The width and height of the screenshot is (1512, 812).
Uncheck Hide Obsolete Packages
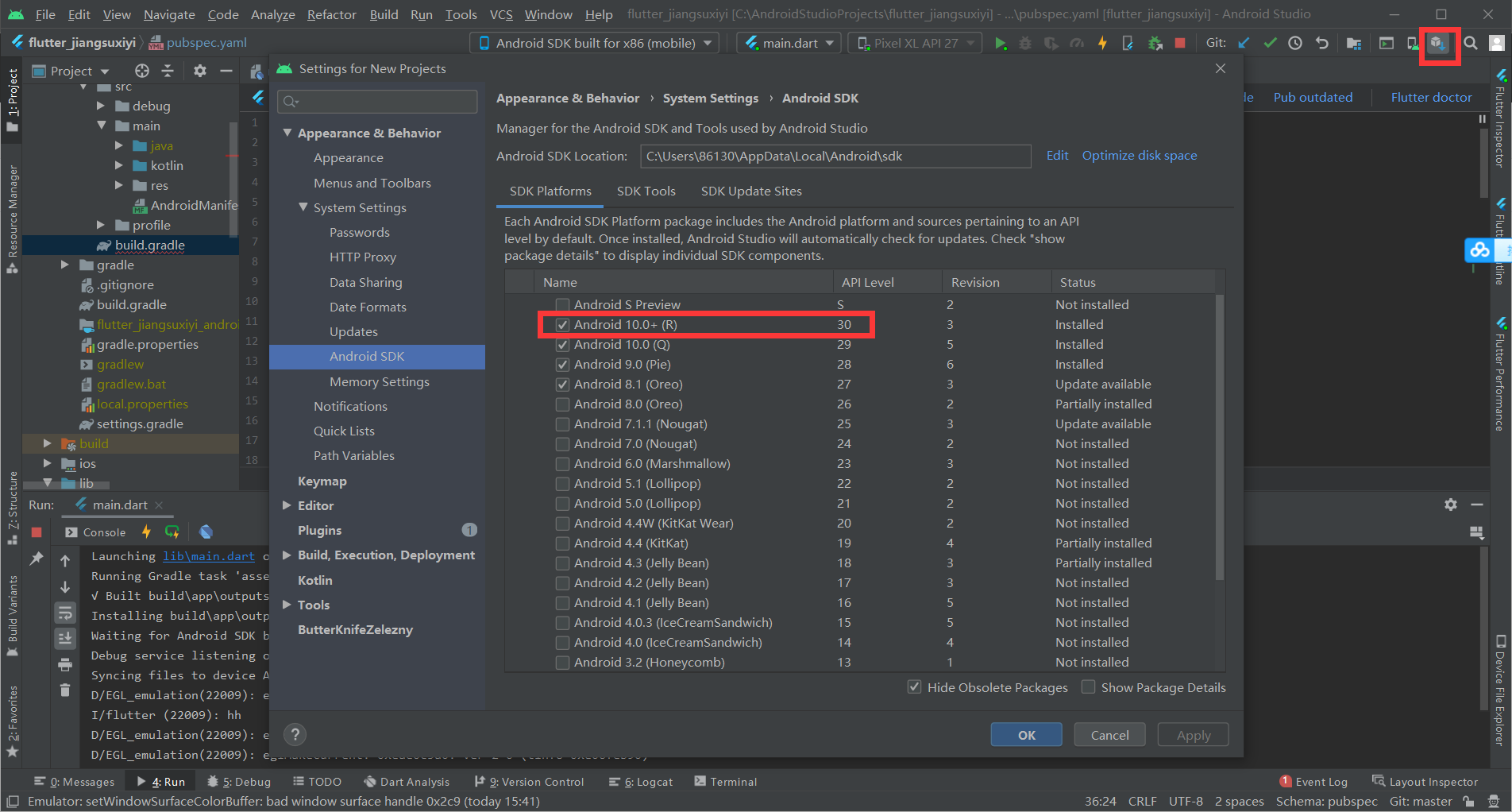pos(914,686)
